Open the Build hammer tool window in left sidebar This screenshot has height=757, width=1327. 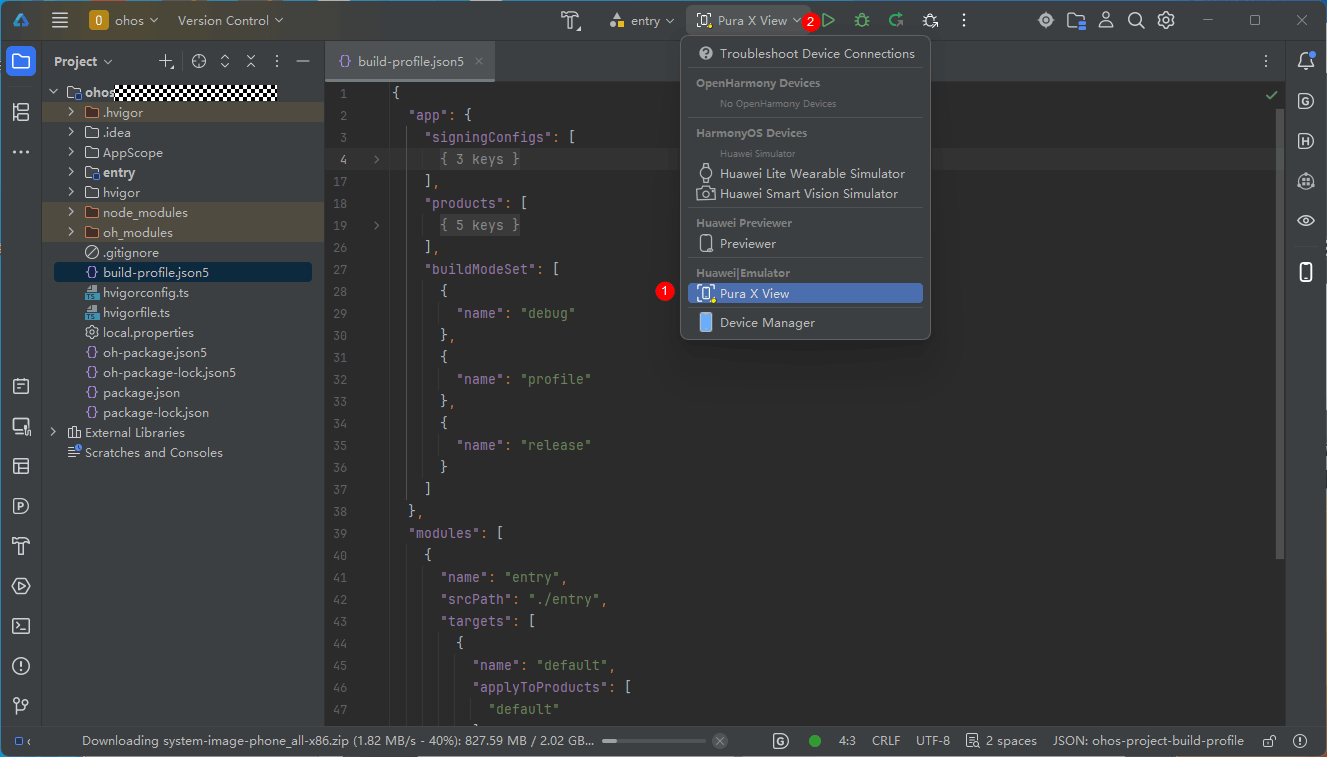click(21, 546)
